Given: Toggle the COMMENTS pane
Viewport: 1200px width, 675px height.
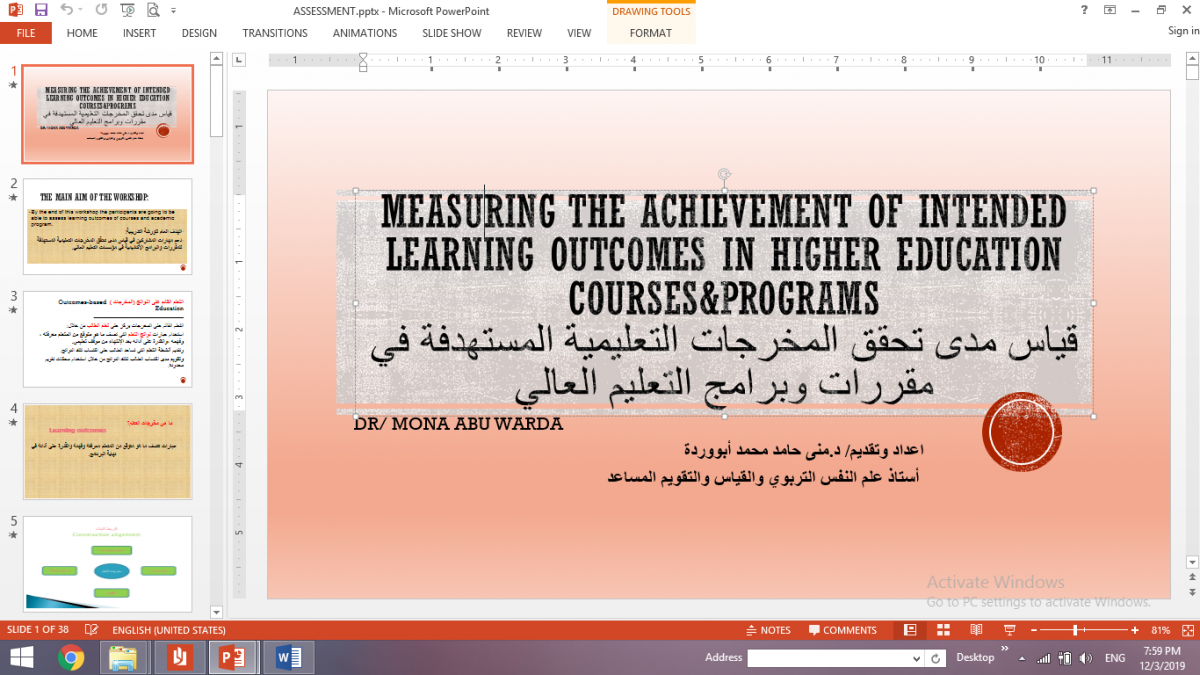Looking at the screenshot, I should 842,631.
